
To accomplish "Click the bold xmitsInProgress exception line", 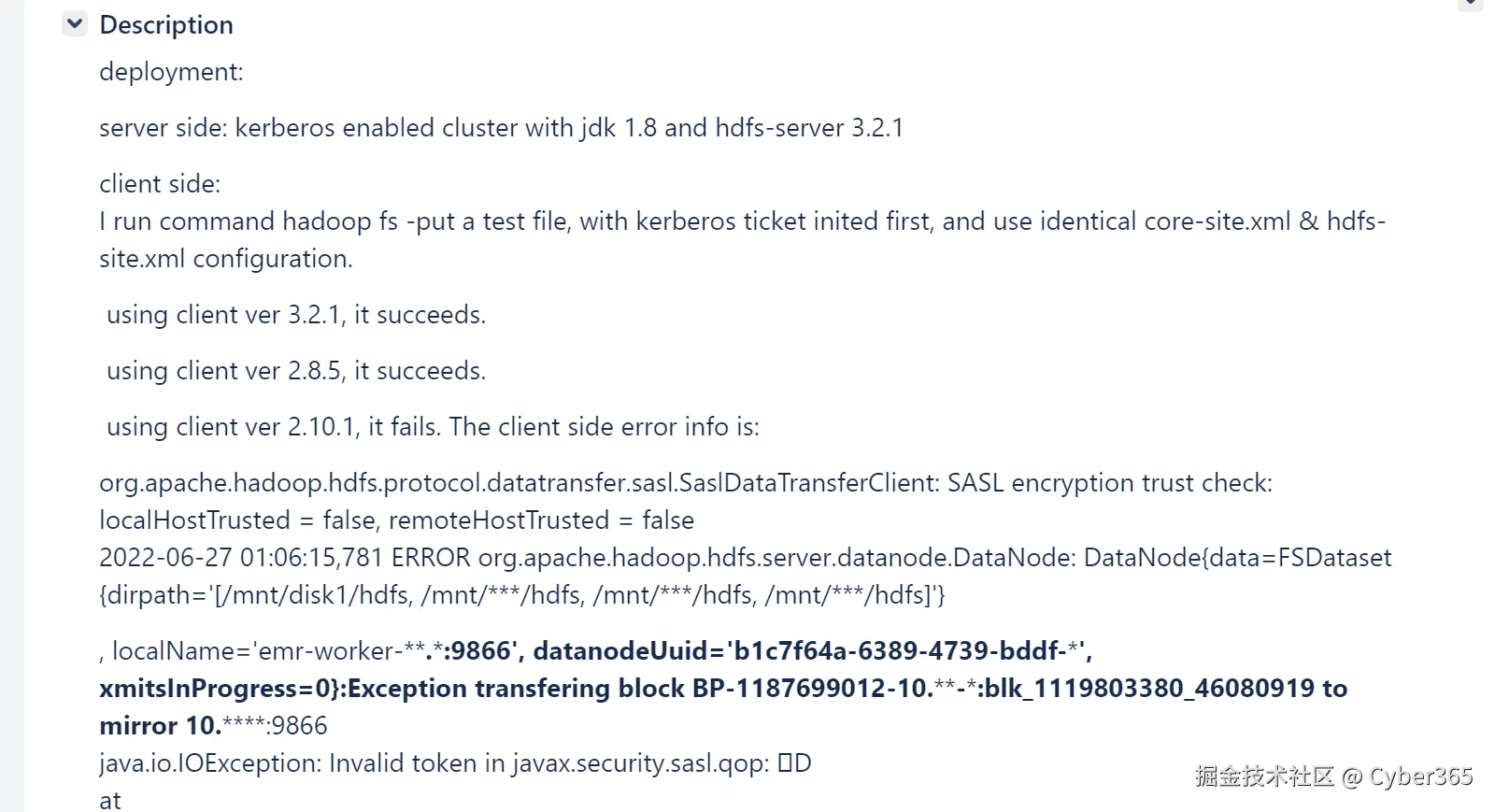I will coord(723,689).
